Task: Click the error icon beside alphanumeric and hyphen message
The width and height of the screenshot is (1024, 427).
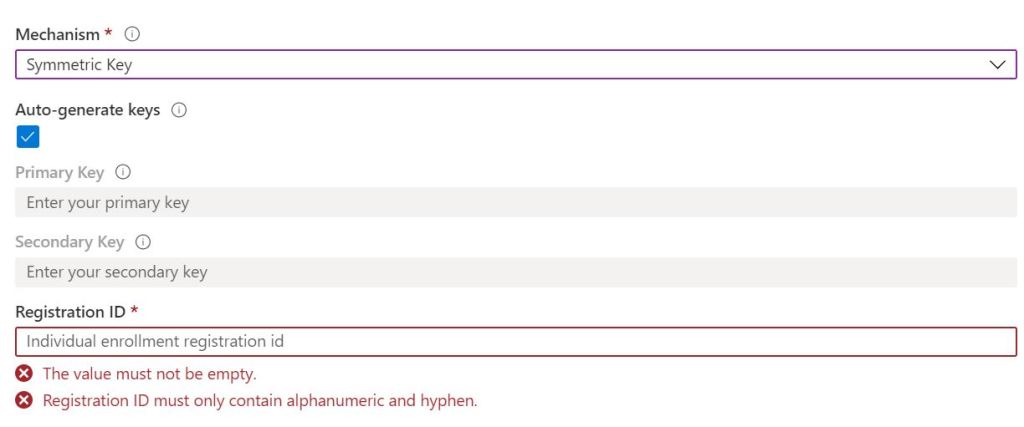Action: [23, 401]
